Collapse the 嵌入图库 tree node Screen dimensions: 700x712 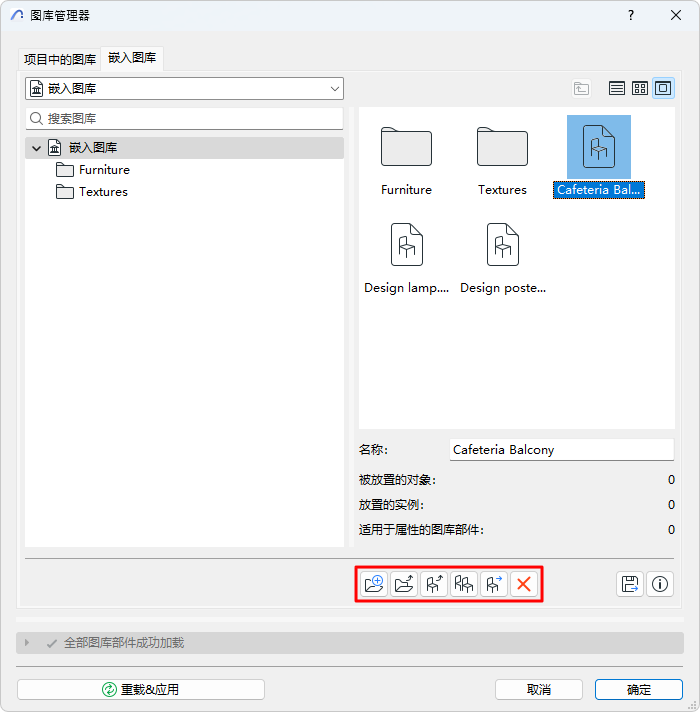[36, 148]
